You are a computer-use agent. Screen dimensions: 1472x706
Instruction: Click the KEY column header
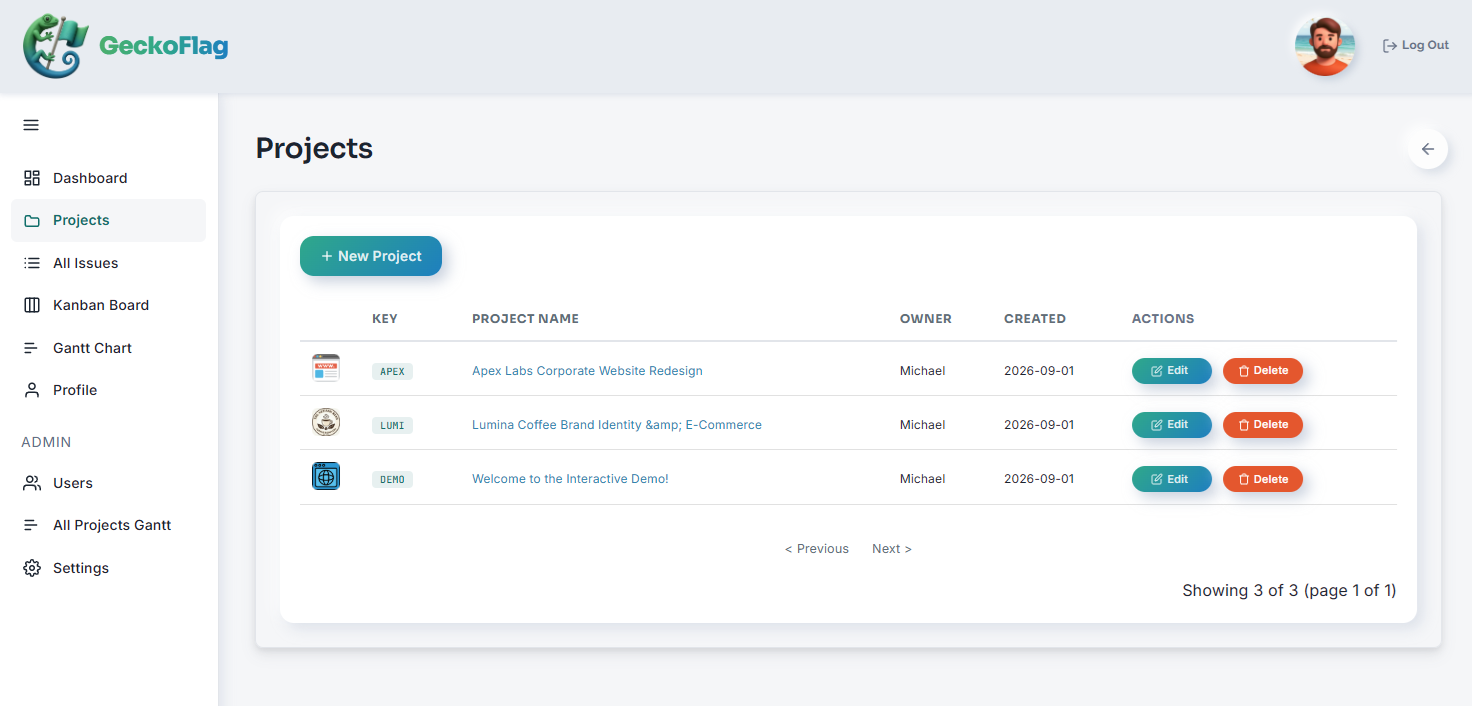pos(385,319)
